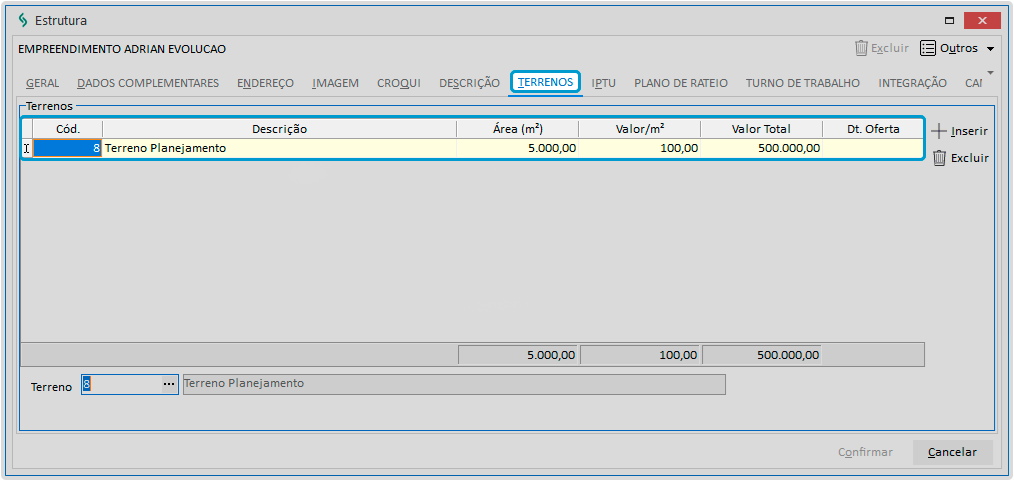
Task: Go to the INTEGRAÇÃO tab
Action: 912,83
